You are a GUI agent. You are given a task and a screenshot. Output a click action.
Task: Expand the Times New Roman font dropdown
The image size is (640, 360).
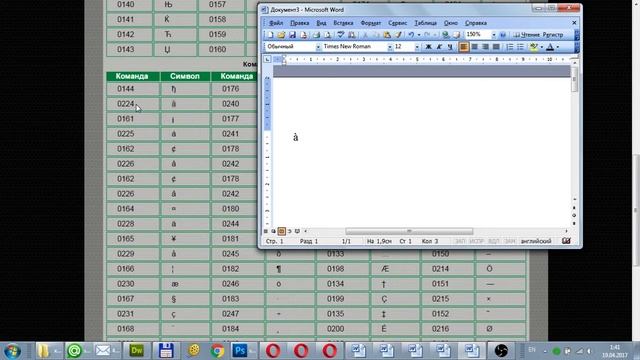[x=390, y=47]
